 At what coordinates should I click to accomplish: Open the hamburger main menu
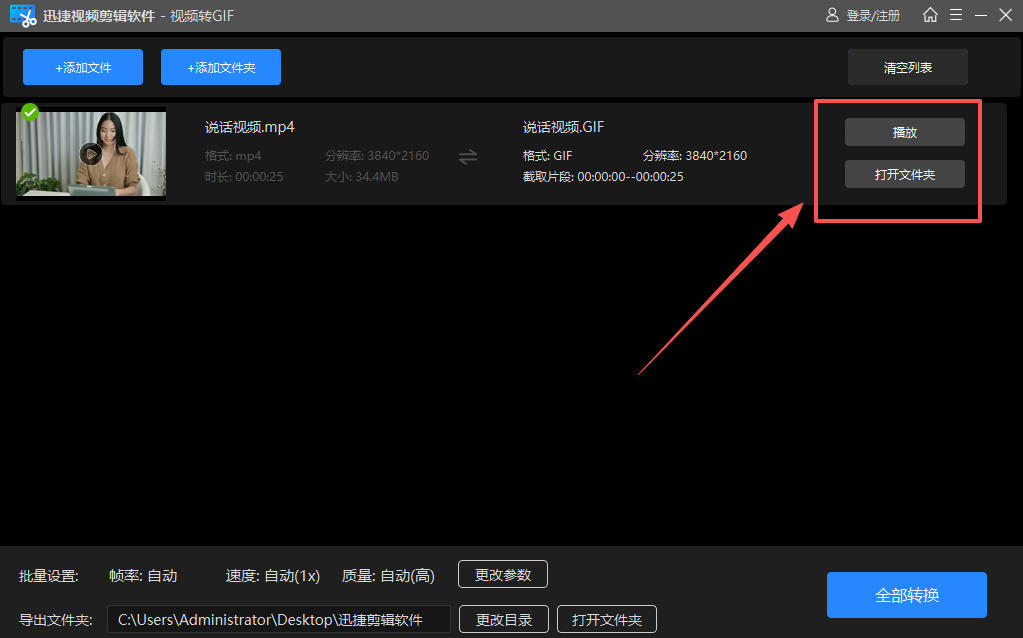(x=958, y=15)
